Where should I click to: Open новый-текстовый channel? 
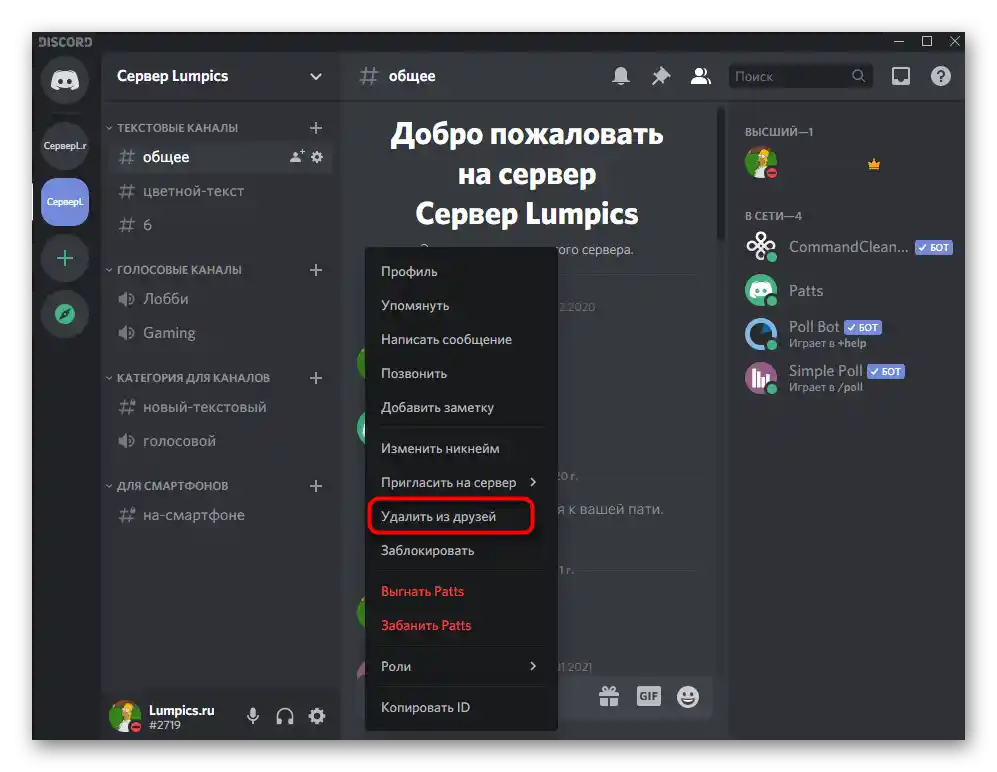pyautogui.click(x=220, y=407)
